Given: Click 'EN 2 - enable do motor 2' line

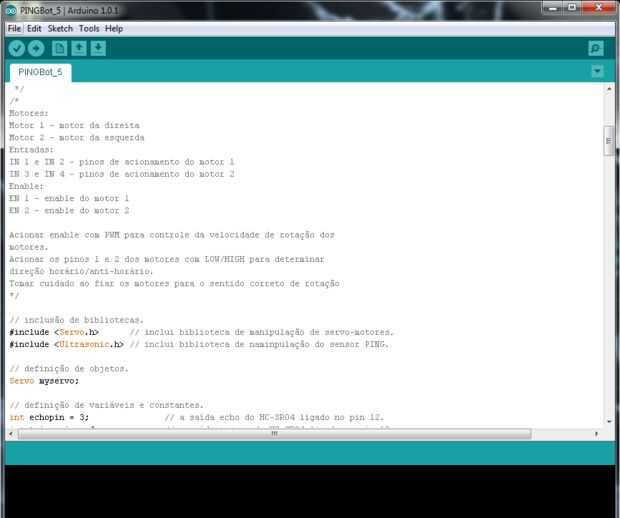Looking at the screenshot, I should [x=69, y=210].
